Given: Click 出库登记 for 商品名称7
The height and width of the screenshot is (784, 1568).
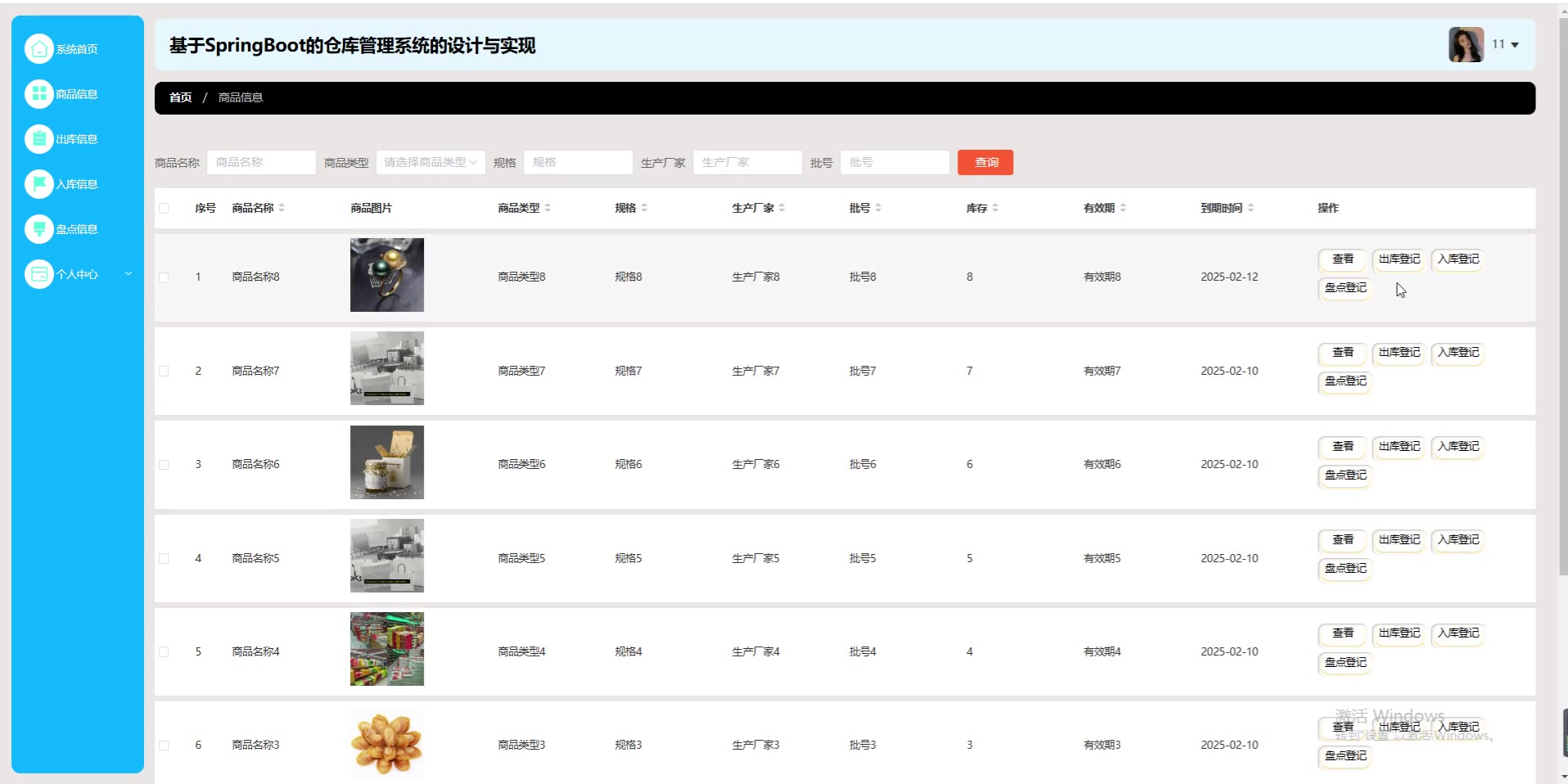Looking at the screenshot, I should point(1399,353).
